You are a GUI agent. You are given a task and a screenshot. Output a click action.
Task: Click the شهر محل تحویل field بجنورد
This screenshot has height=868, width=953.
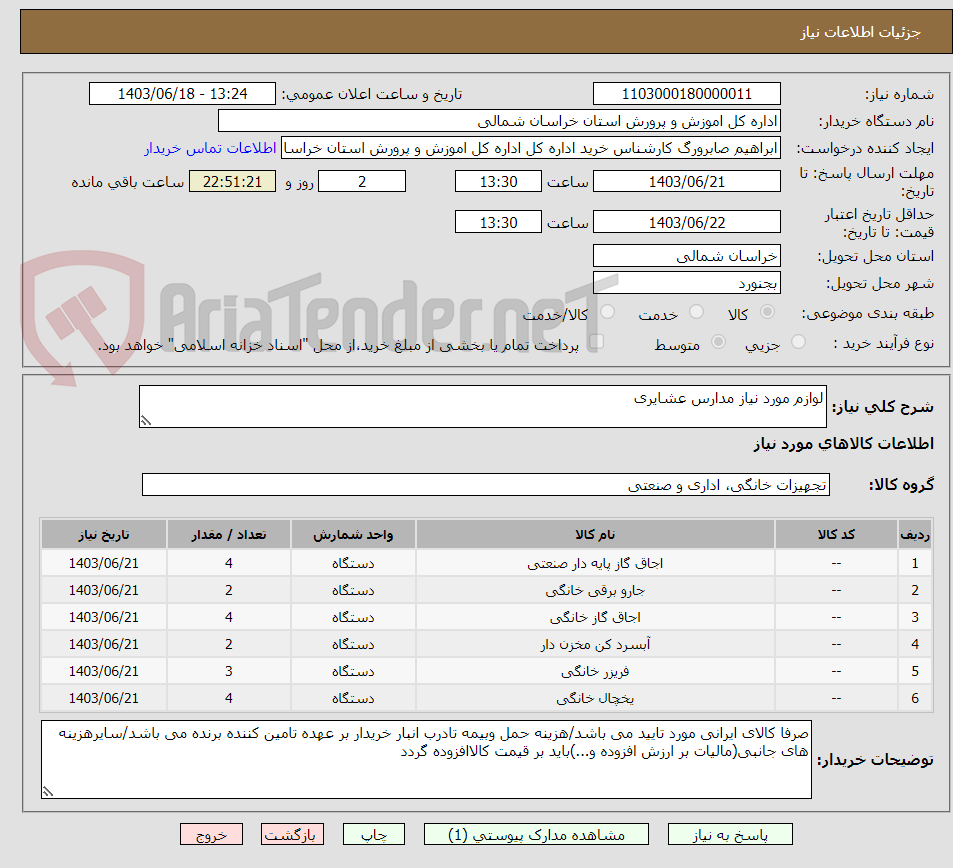pyautogui.click(x=687, y=283)
